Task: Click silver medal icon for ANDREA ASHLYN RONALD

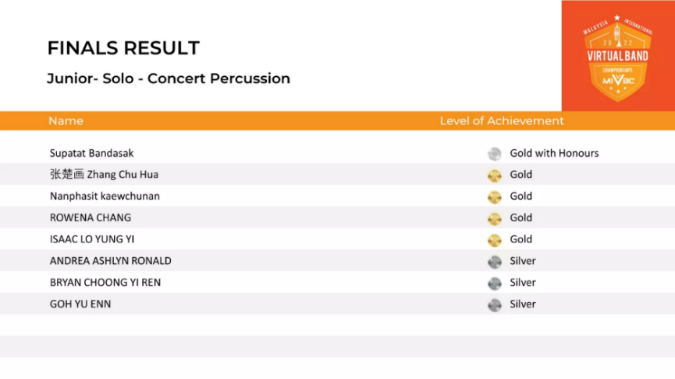Action: coord(495,261)
